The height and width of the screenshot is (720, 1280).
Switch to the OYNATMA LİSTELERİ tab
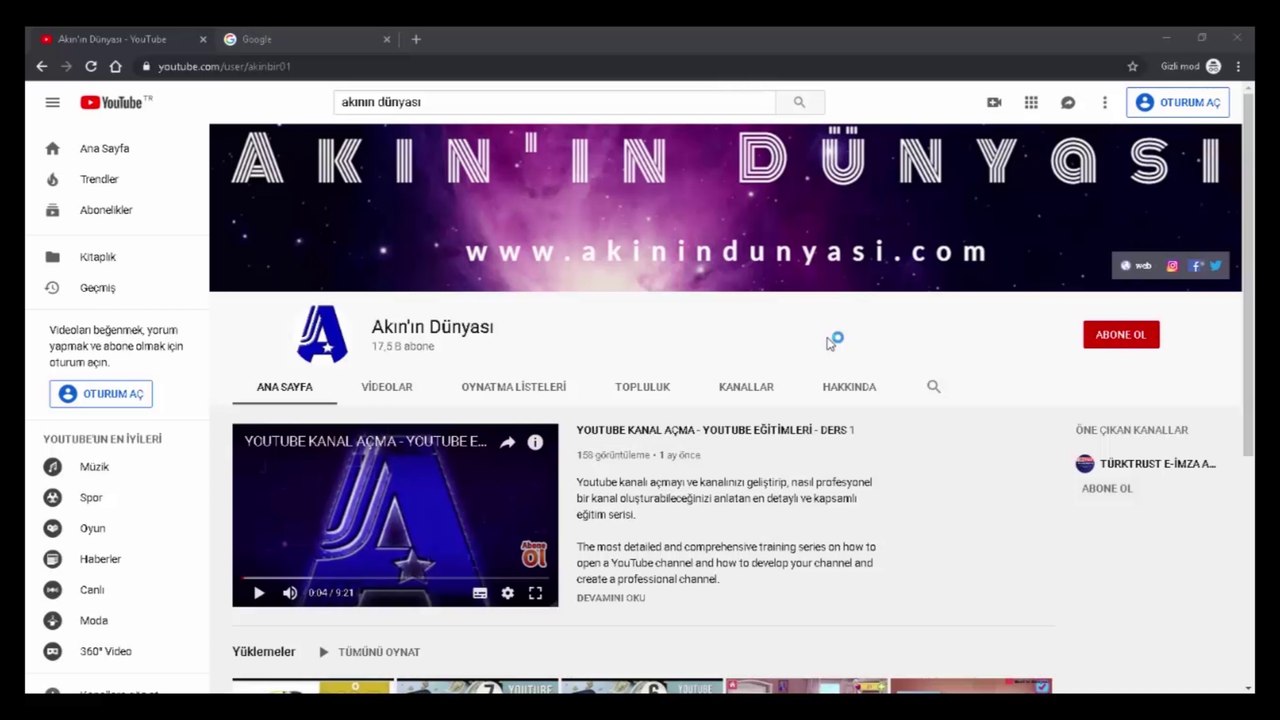click(x=514, y=387)
